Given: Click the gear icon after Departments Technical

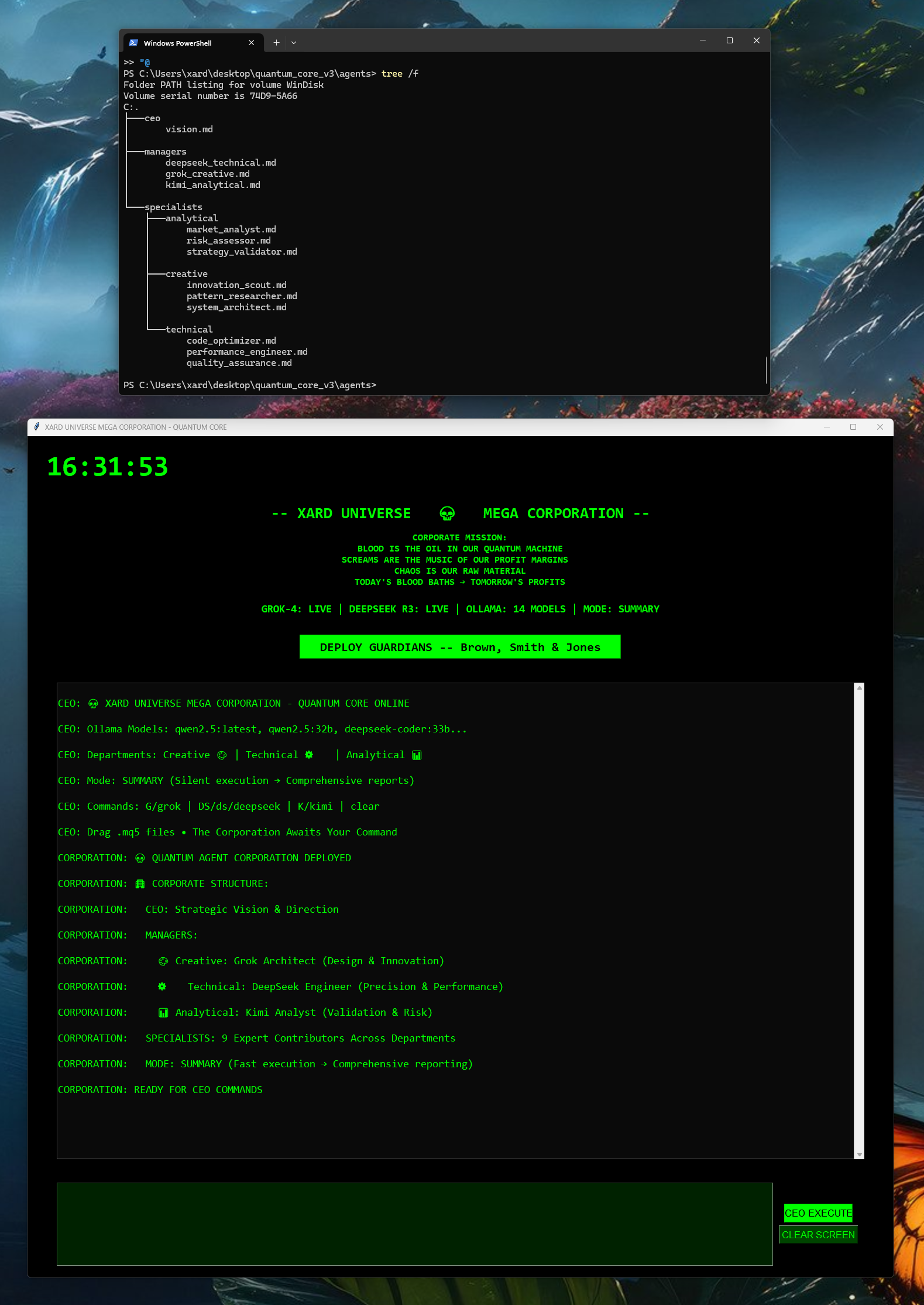Looking at the screenshot, I should (309, 755).
